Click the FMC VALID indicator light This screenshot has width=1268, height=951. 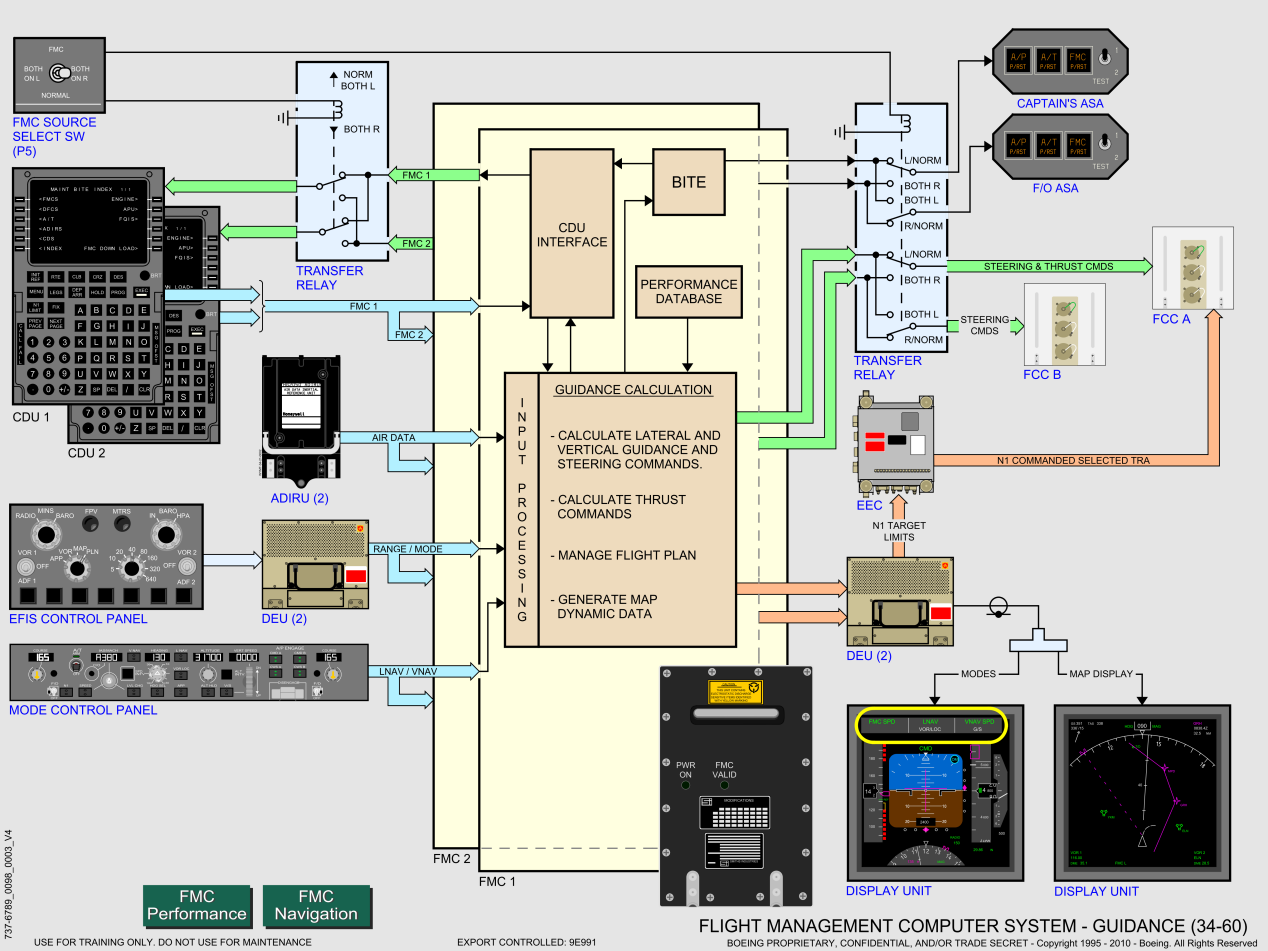point(724,785)
